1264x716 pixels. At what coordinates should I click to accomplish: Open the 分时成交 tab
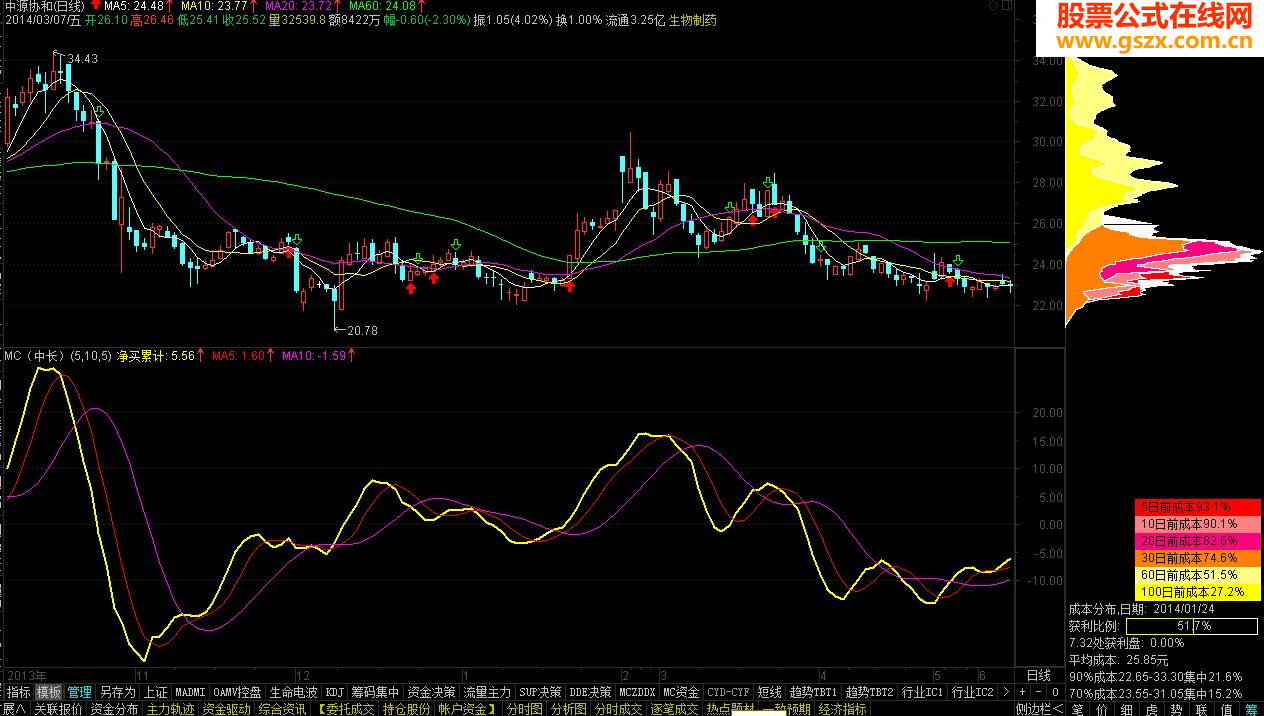618,709
